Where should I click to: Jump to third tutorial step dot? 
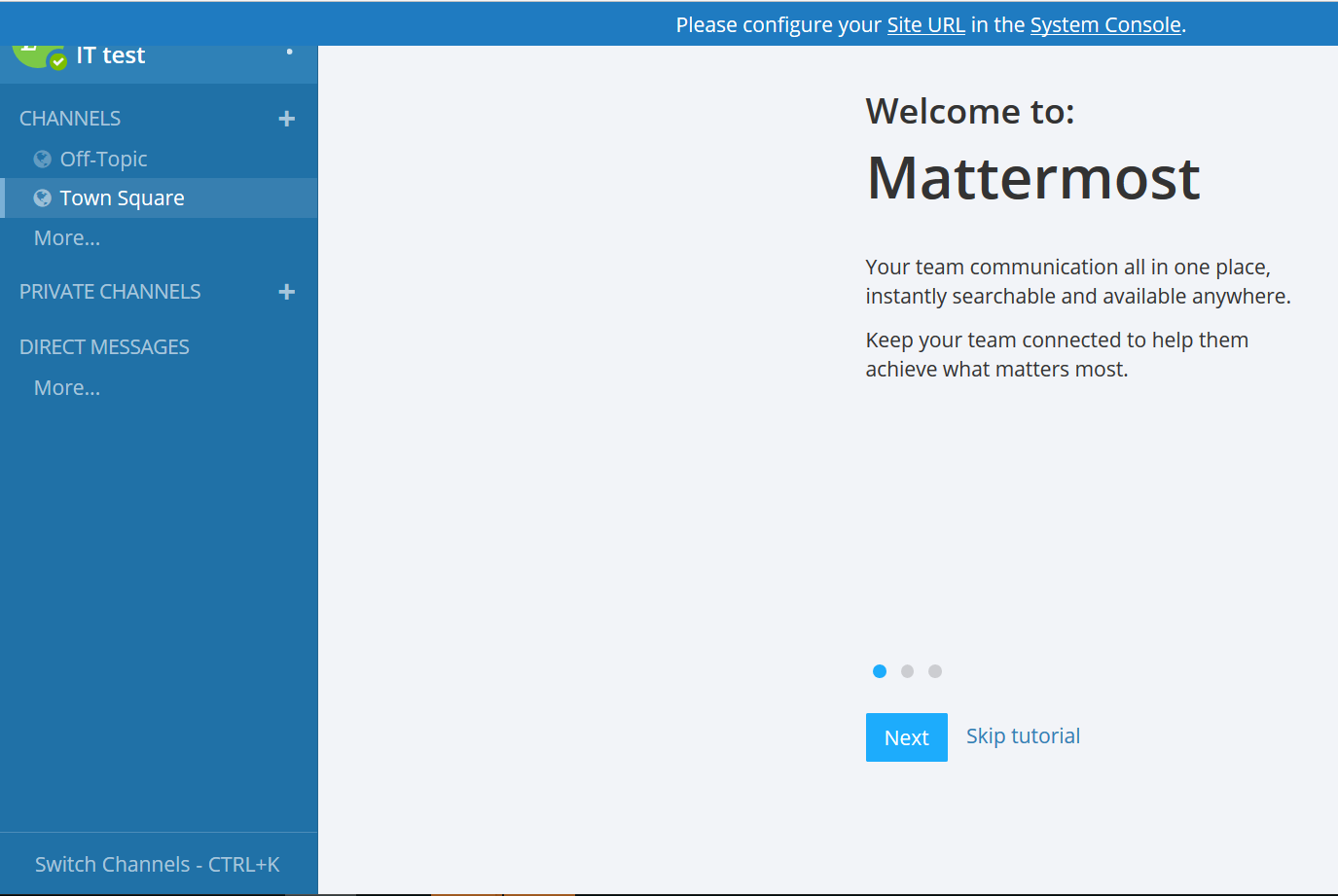pyautogui.click(x=935, y=671)
